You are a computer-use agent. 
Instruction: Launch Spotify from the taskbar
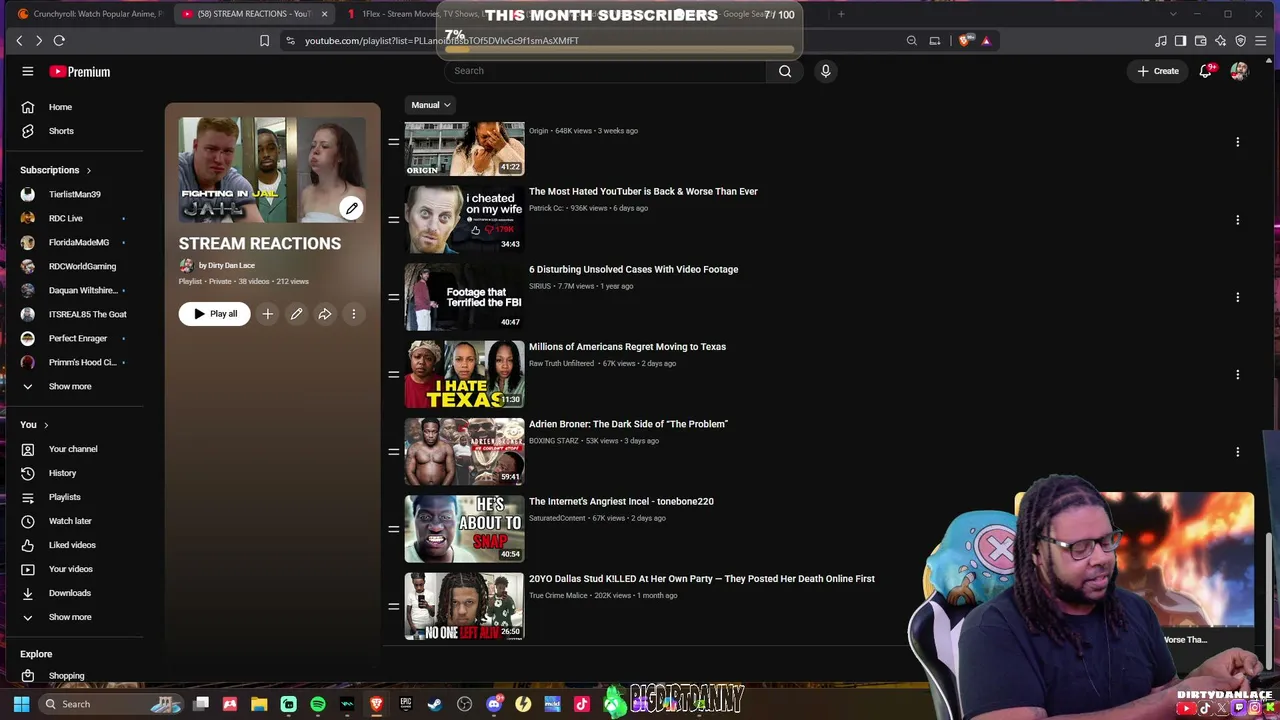(x=318, y=704)
